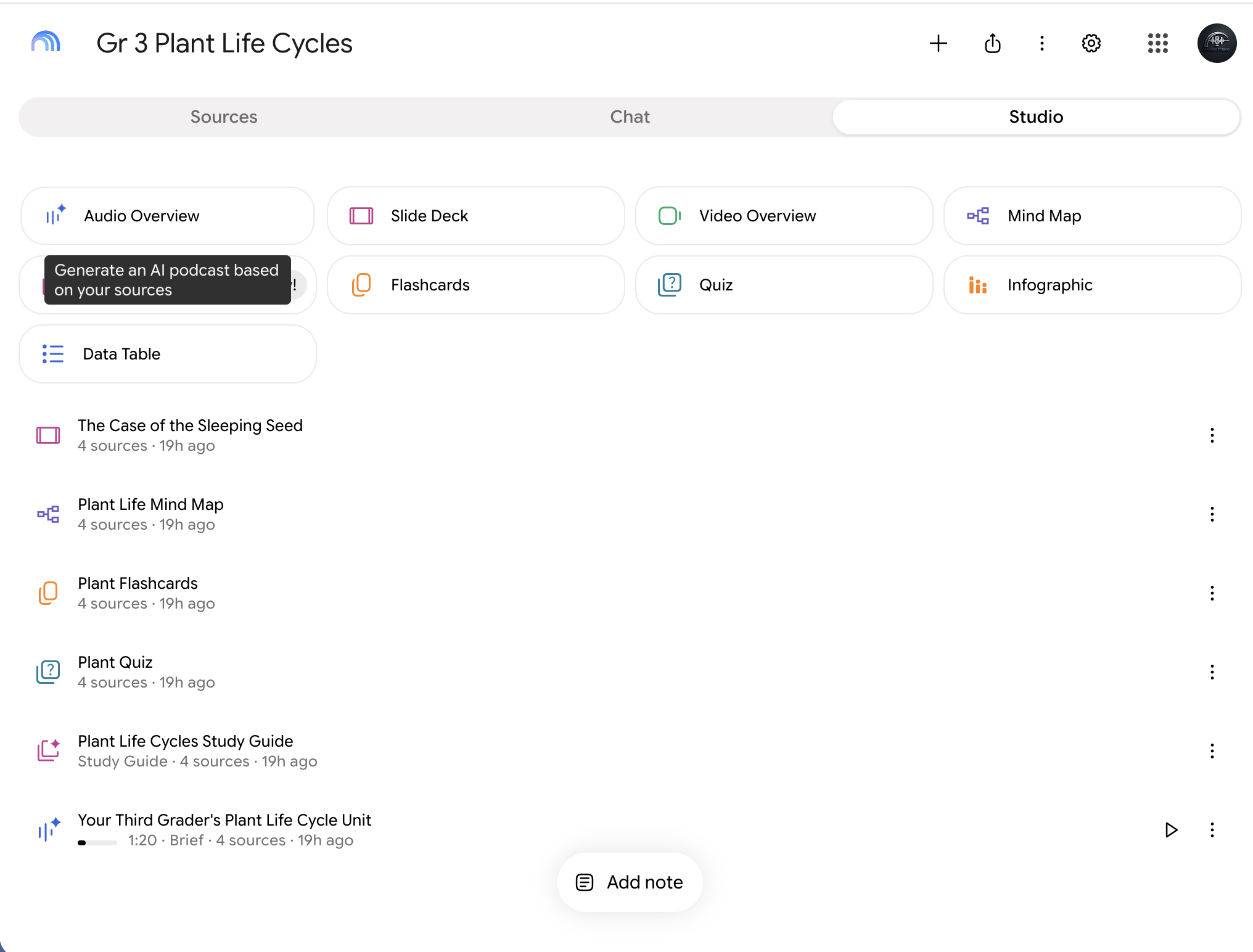The image size is (1253, 952).
Task: Open more options for Plant Quiz
Action: [1212, 672]
